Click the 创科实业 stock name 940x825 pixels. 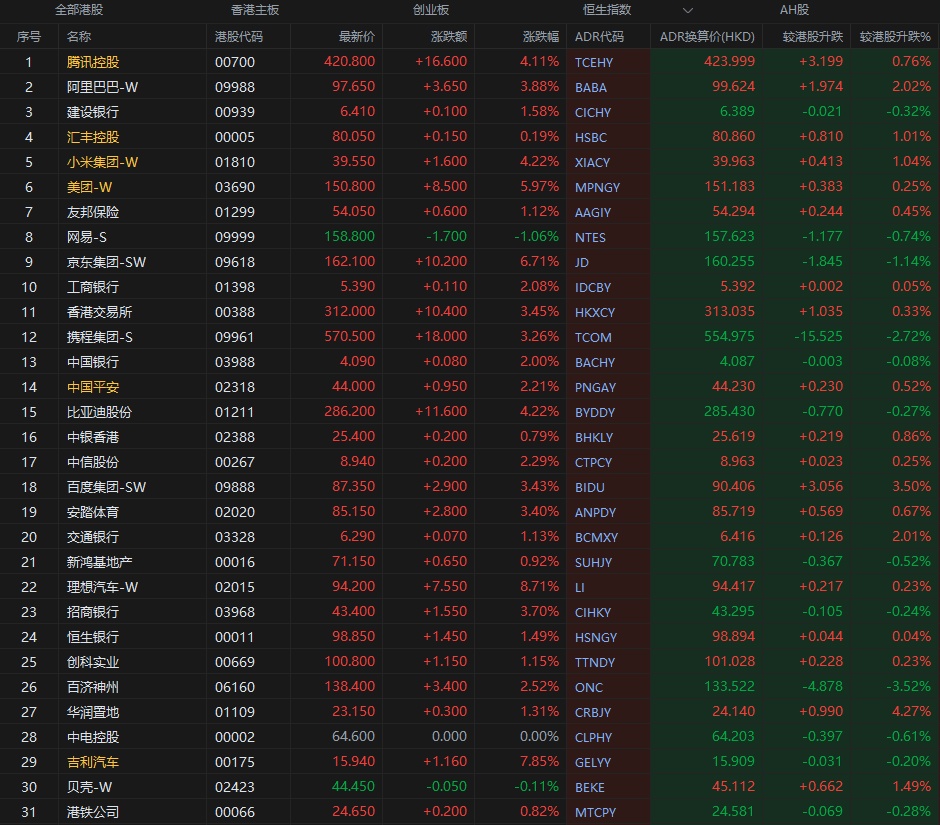click(93, 662)
